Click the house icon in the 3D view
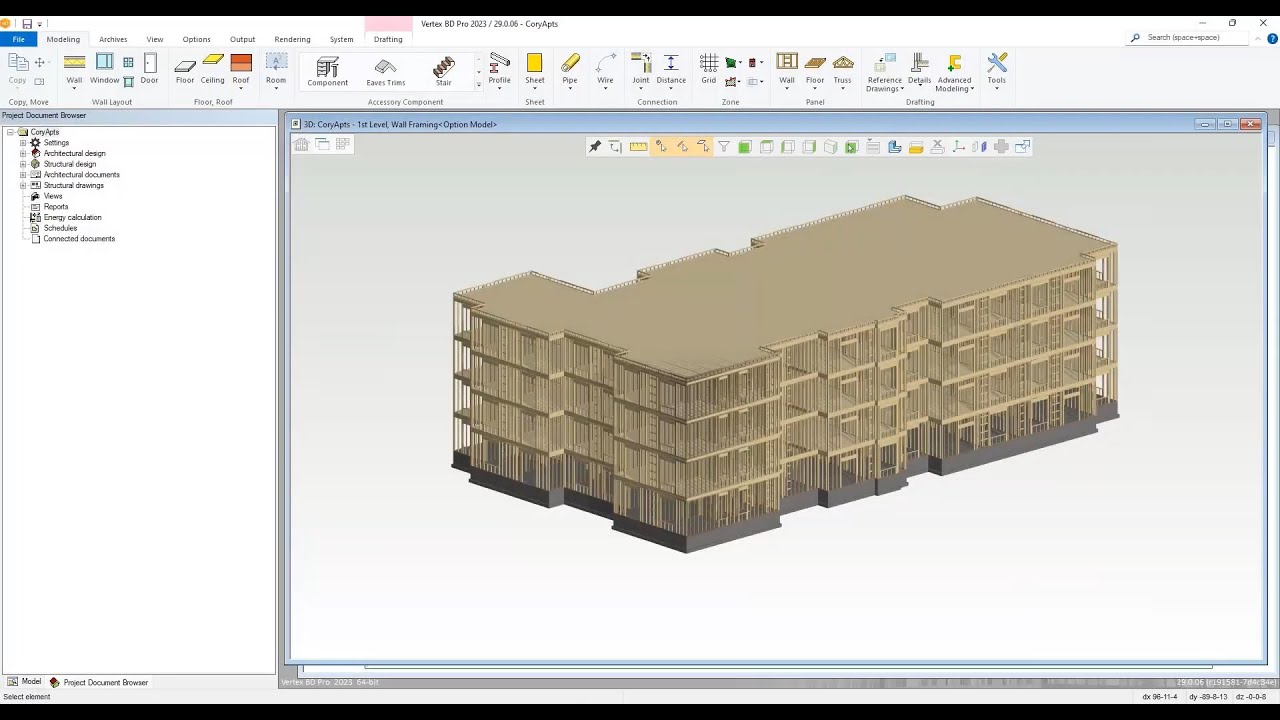 point(301,144)
